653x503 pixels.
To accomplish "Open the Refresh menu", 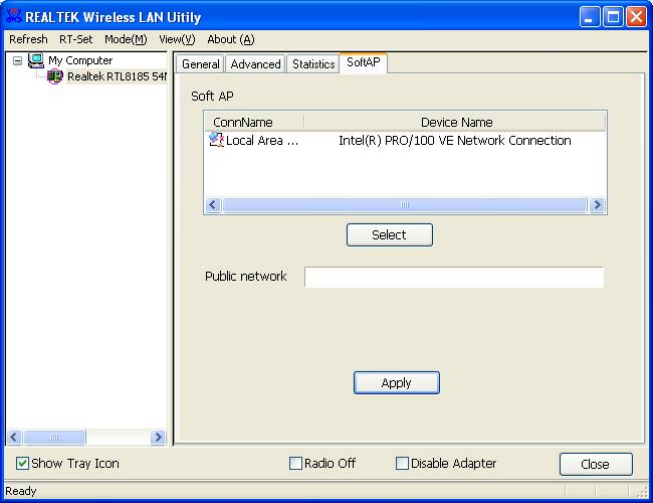I will 28,39.
